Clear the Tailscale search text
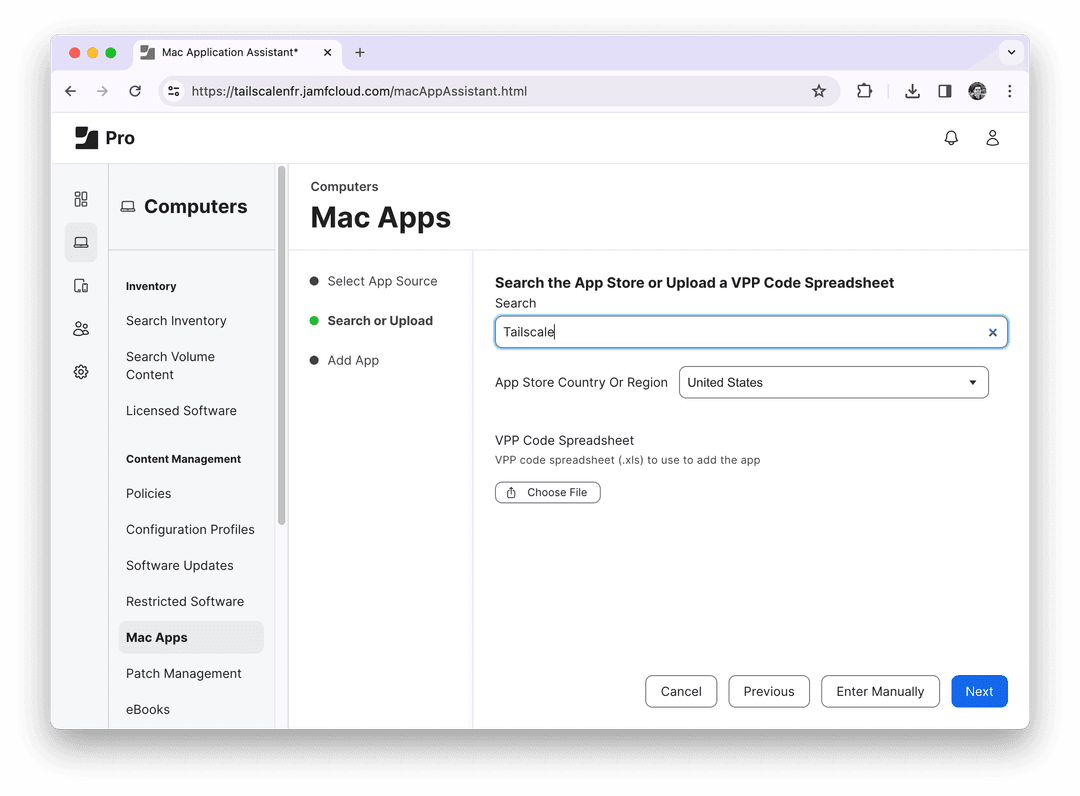The width and height of the screenshot is (1080, 796). (992, 333)
